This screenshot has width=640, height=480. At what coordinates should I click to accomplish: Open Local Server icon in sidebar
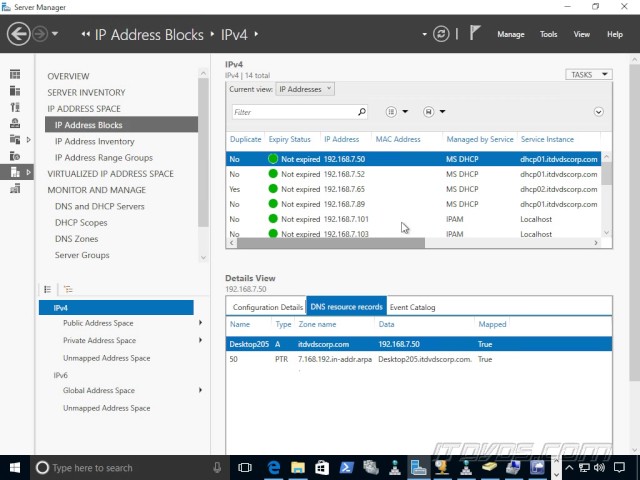15,91
